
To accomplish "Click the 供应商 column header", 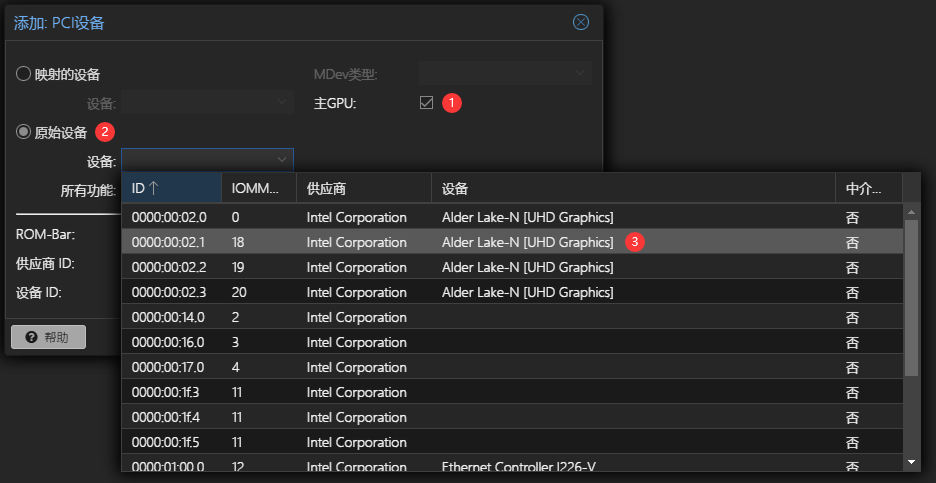I will (x=364, y=189).
